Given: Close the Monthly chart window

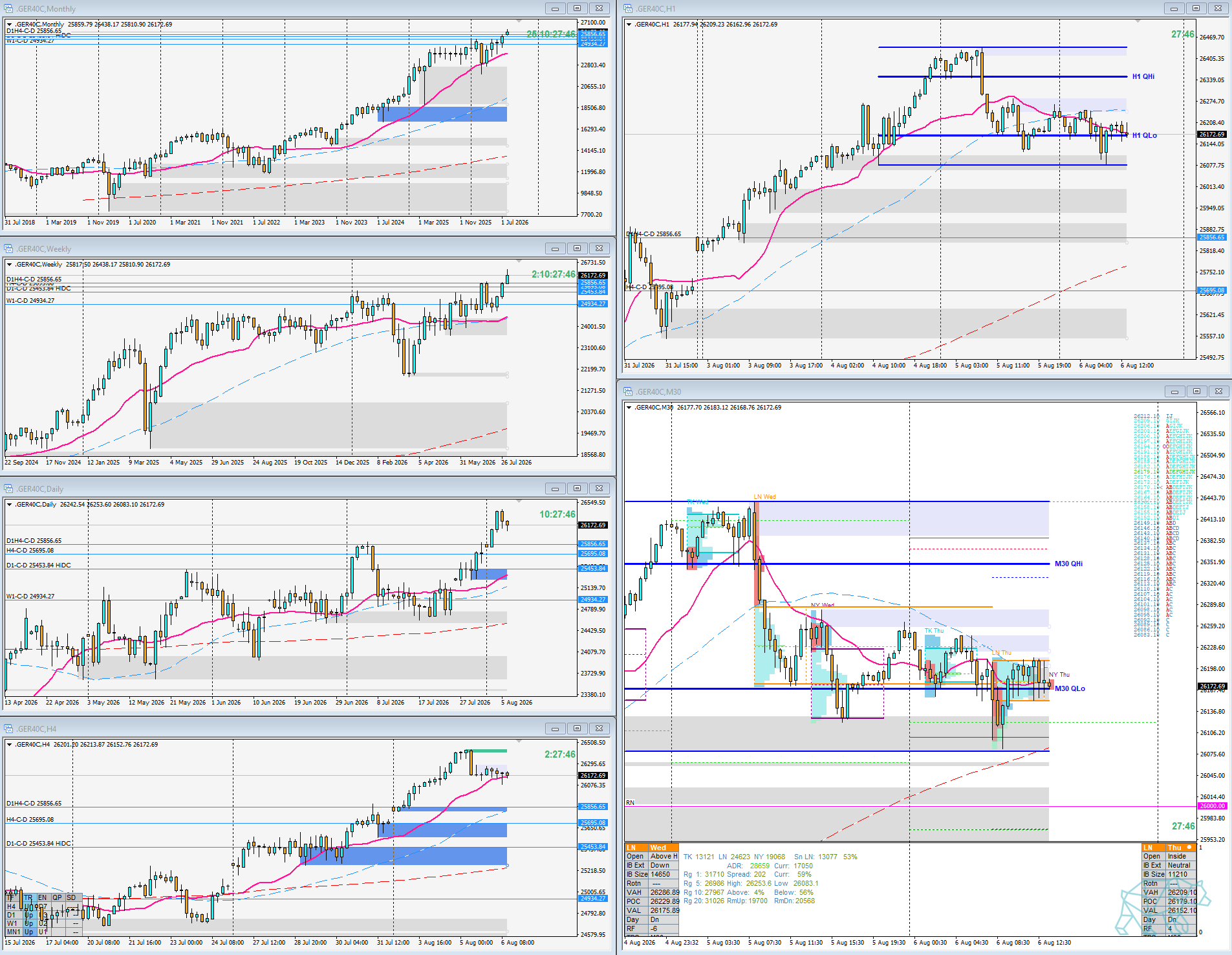Looking at the screenshot, I should [600, 8].
